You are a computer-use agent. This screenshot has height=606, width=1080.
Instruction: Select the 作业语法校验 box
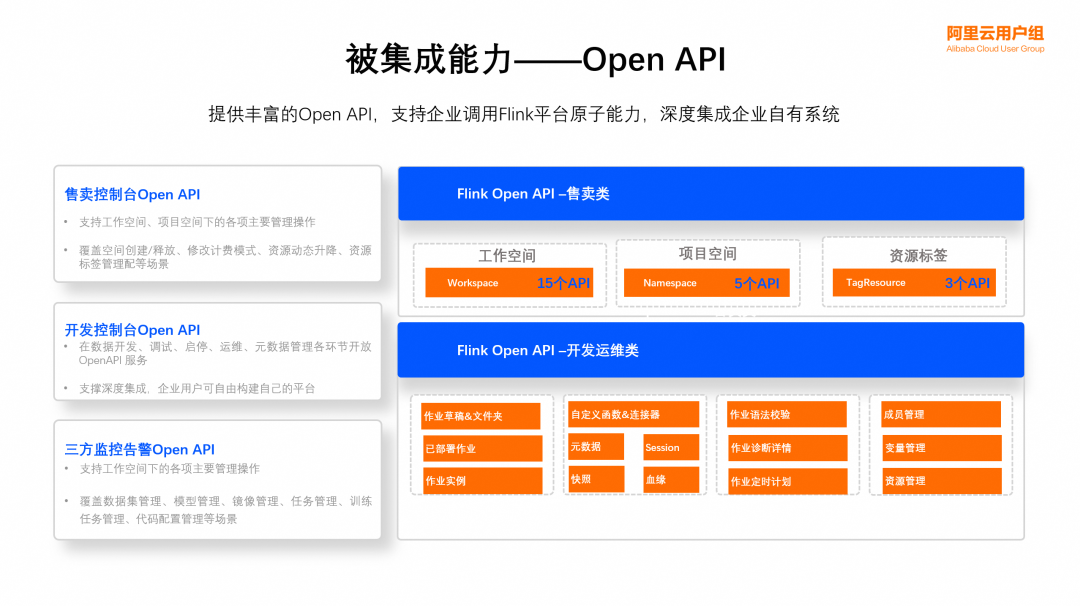tap(787, 415)
